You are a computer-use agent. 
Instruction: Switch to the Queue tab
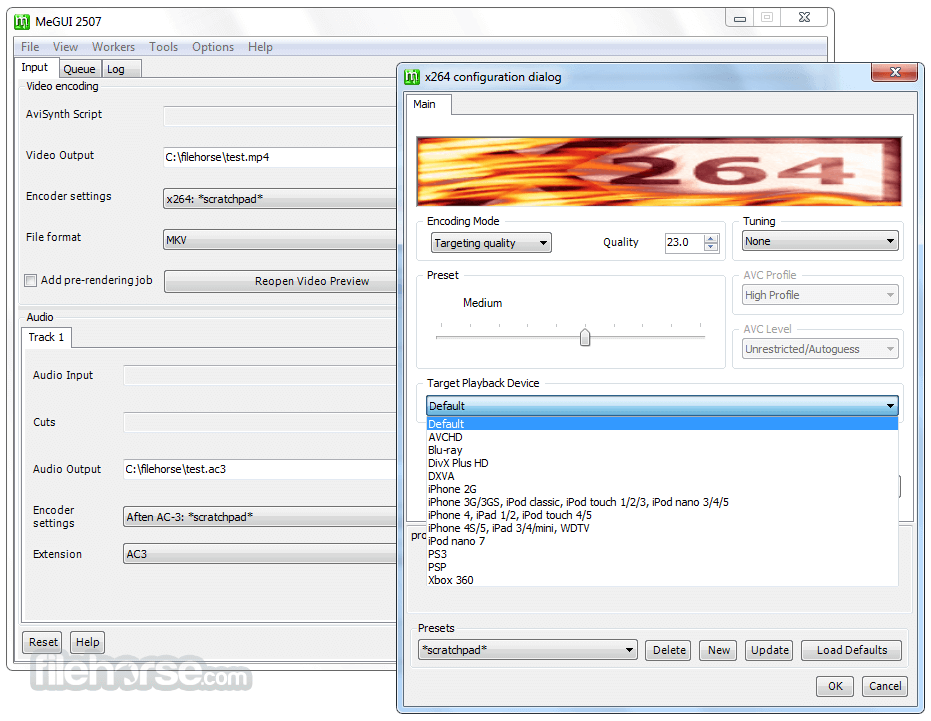pos(80,69)
